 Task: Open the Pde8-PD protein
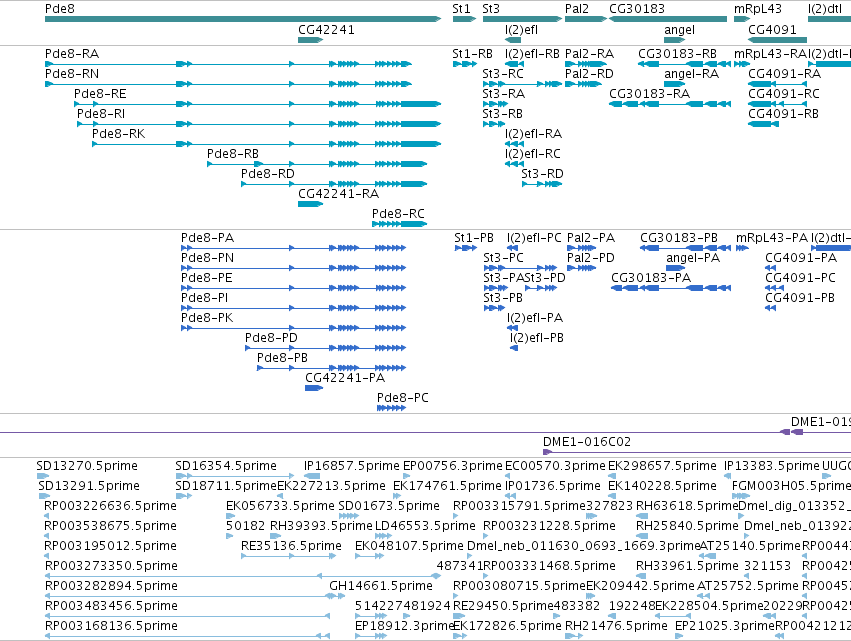[326, 348]
